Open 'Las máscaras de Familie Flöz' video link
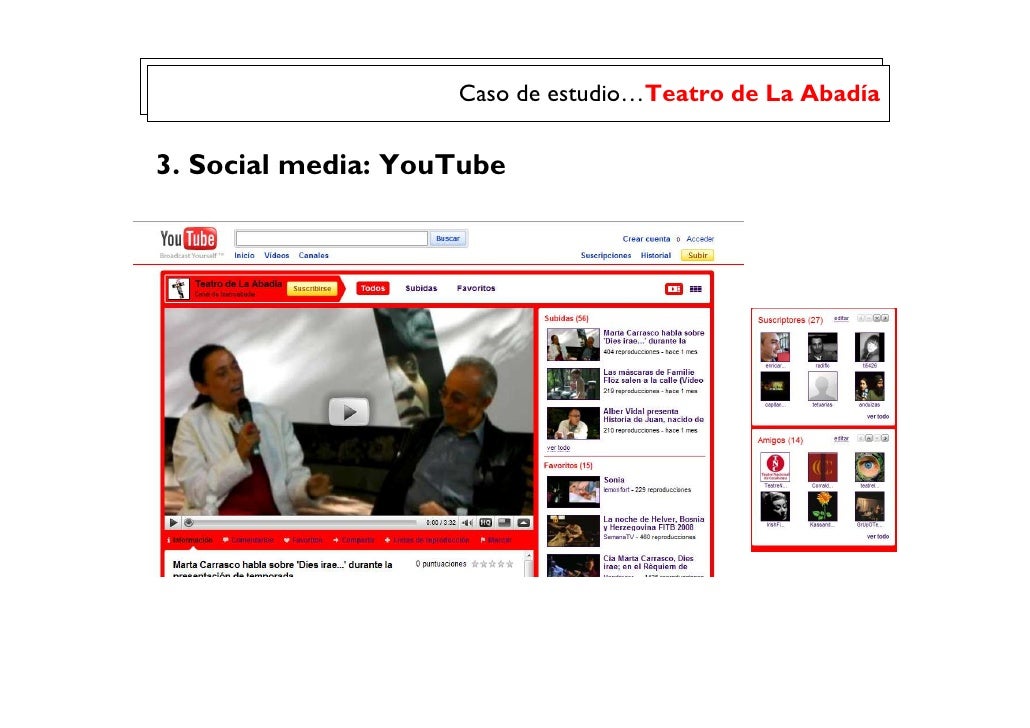 653,376
